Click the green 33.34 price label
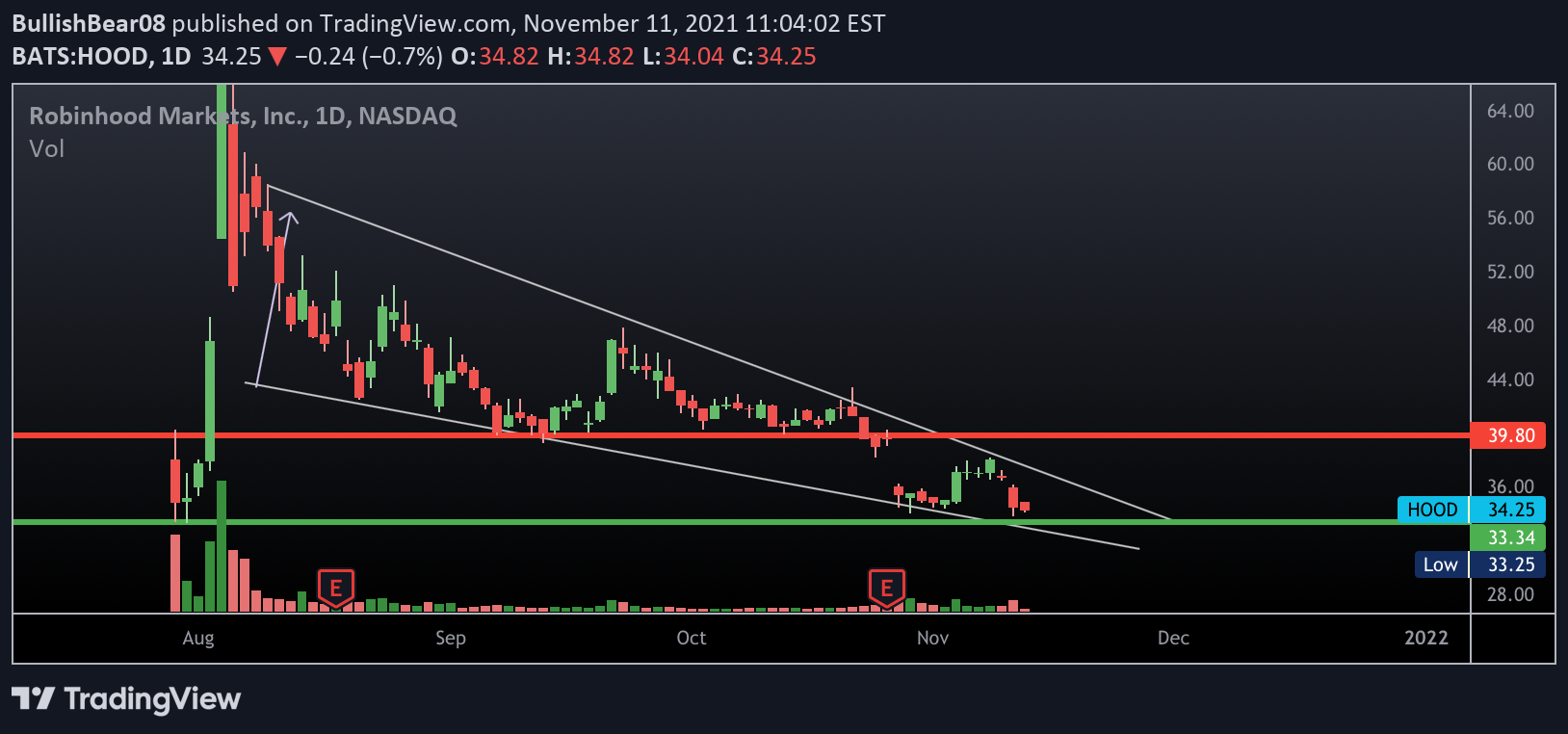 pyautogui.click(x=1509, y=537)
